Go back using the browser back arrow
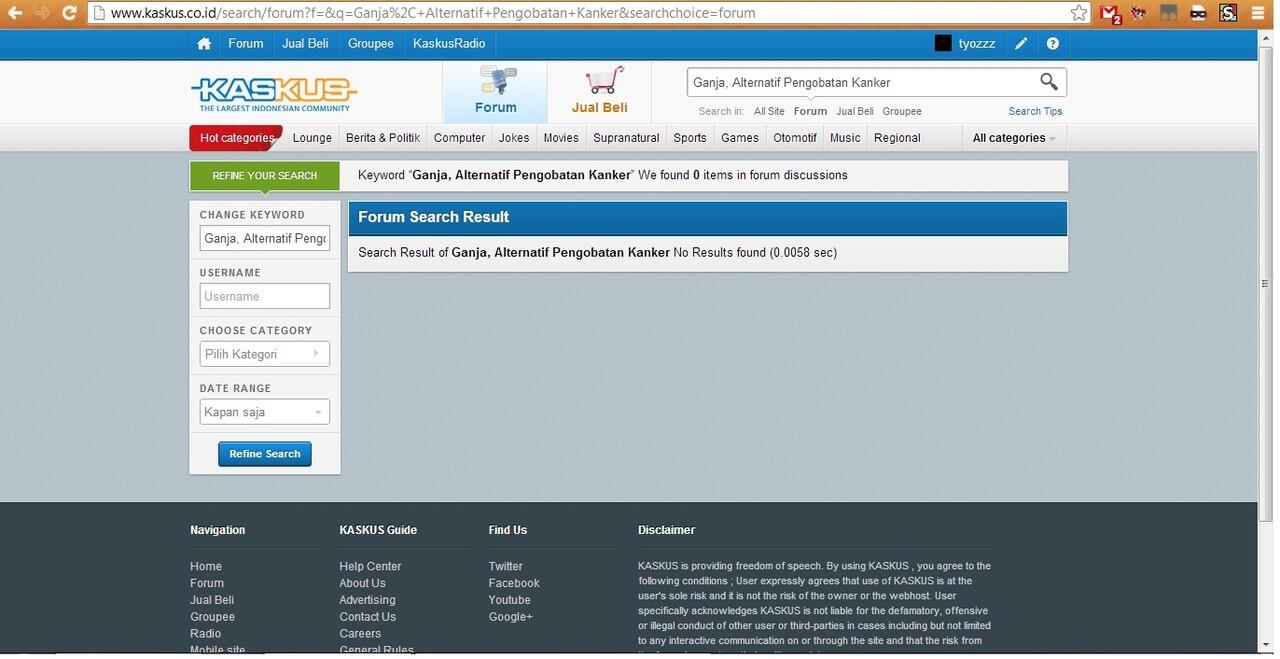 click(x=14, y=13)
